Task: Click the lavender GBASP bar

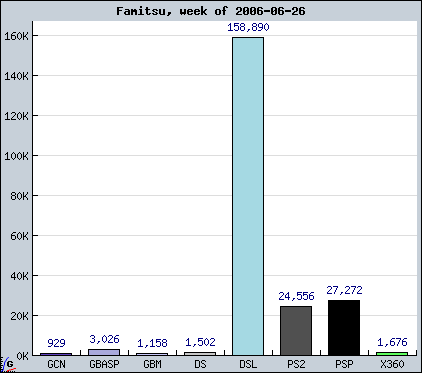Action: (x=104, y=352)
